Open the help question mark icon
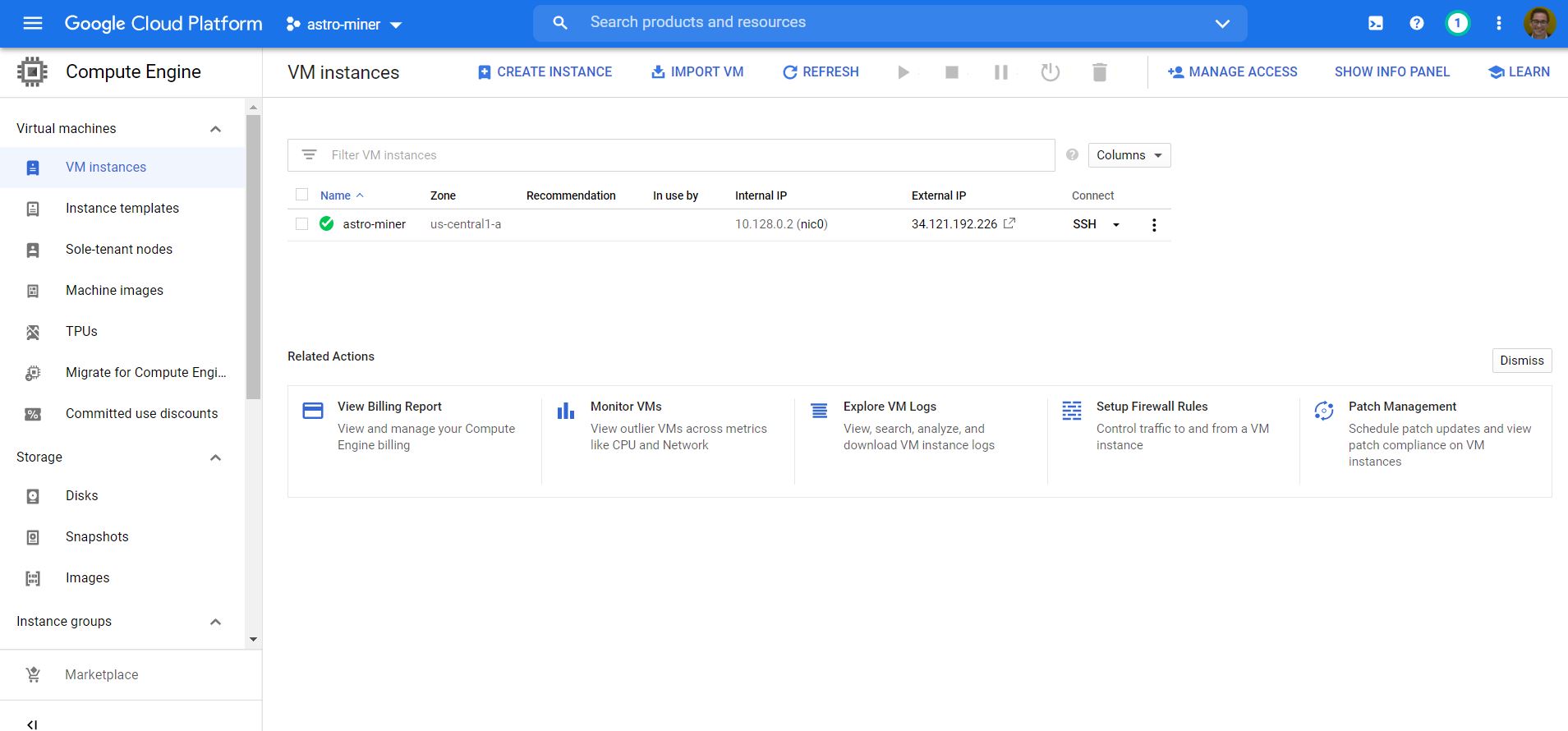The image size is (1568, 731). (x=1417, y=23)
